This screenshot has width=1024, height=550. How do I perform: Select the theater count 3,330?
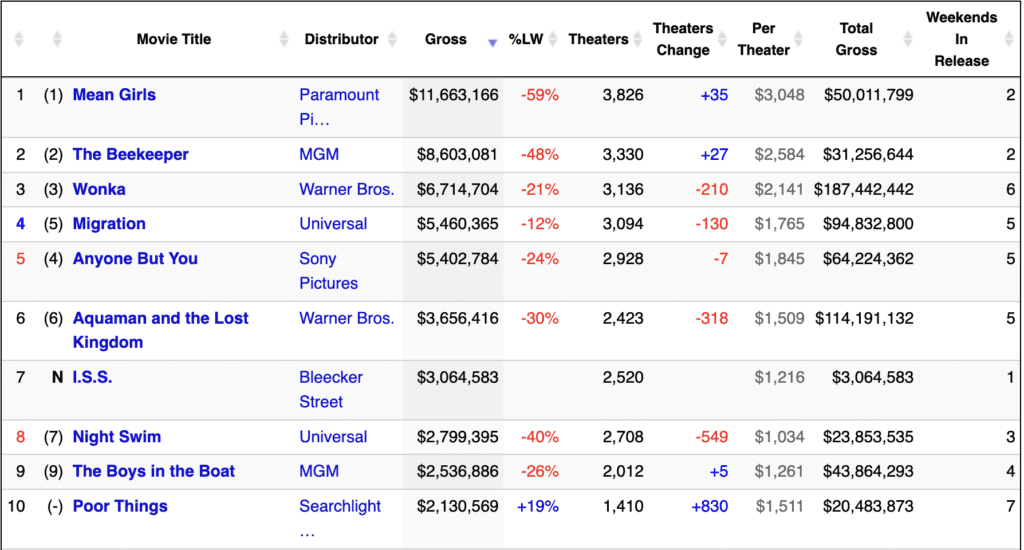click(623, 155)
